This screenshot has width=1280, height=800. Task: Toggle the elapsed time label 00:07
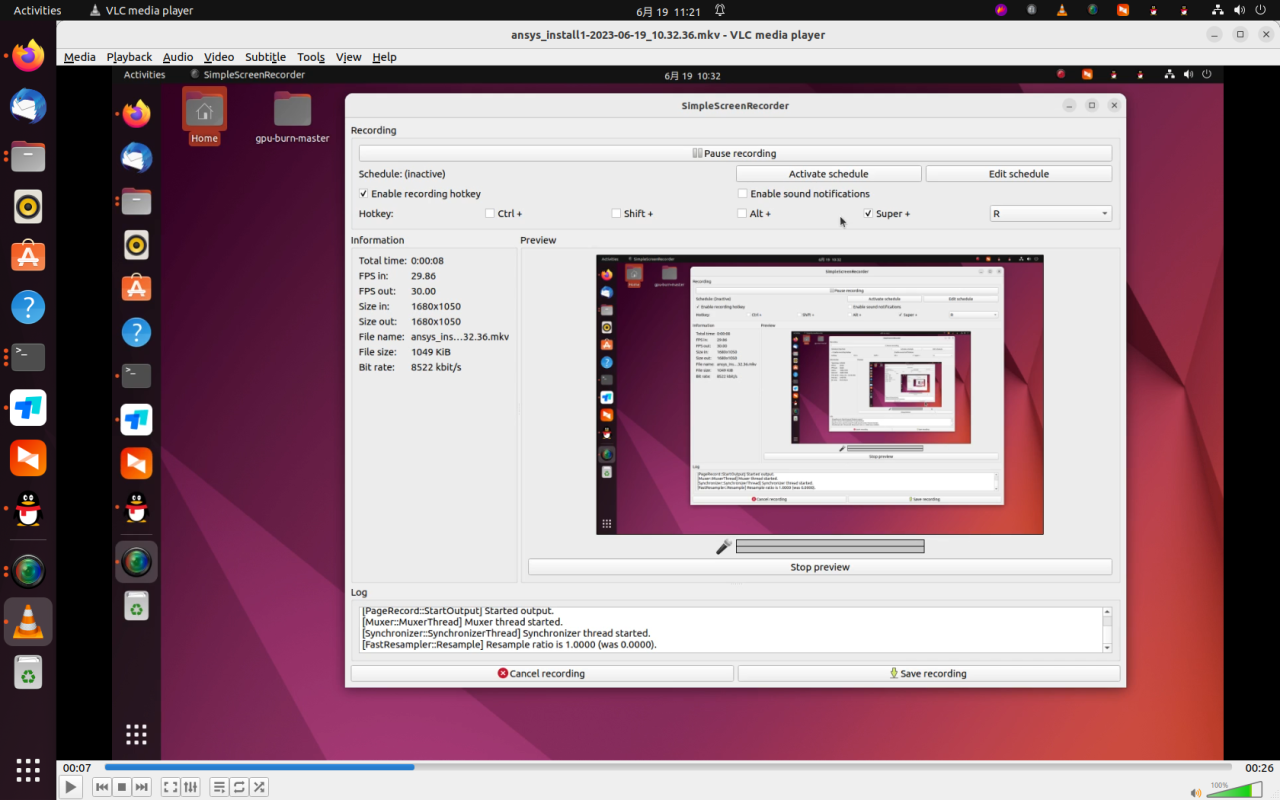[x=77, y=768]
